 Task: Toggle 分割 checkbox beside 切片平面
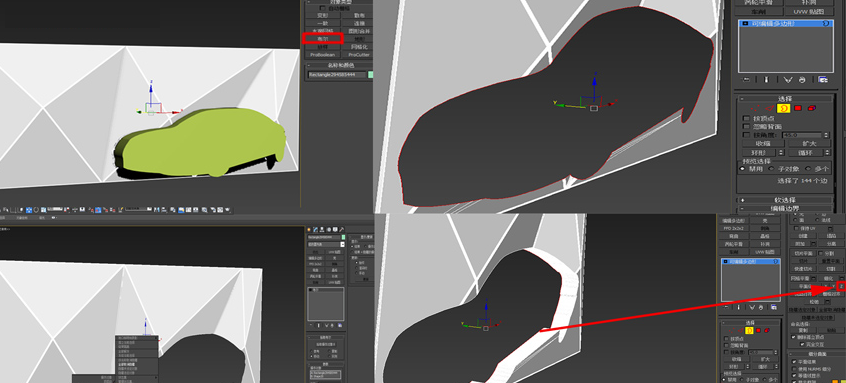821,253
